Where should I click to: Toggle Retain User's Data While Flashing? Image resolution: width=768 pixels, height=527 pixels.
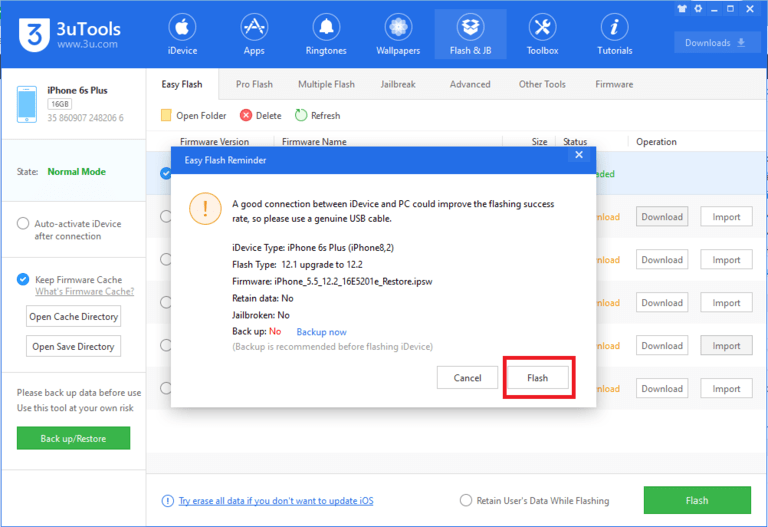(466, 500)
